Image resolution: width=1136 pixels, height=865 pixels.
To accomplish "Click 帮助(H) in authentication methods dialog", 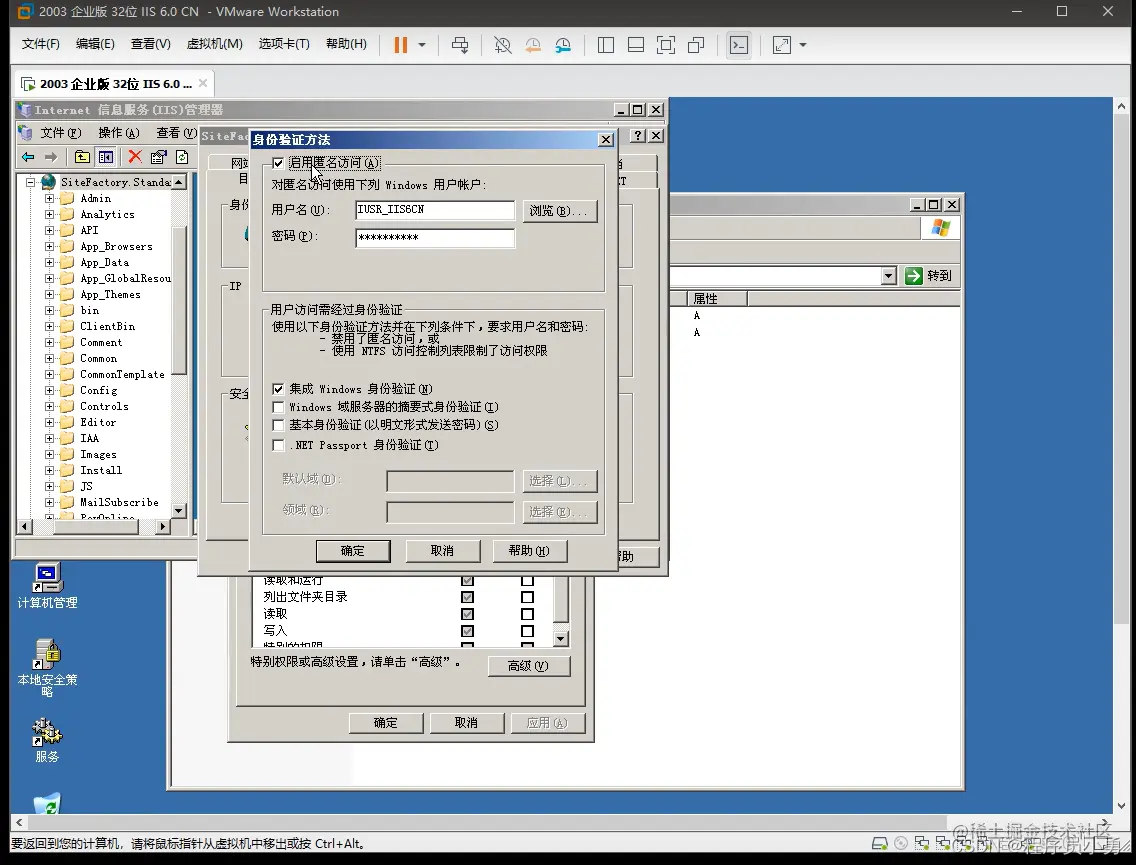I will click(x=529, y=551).
